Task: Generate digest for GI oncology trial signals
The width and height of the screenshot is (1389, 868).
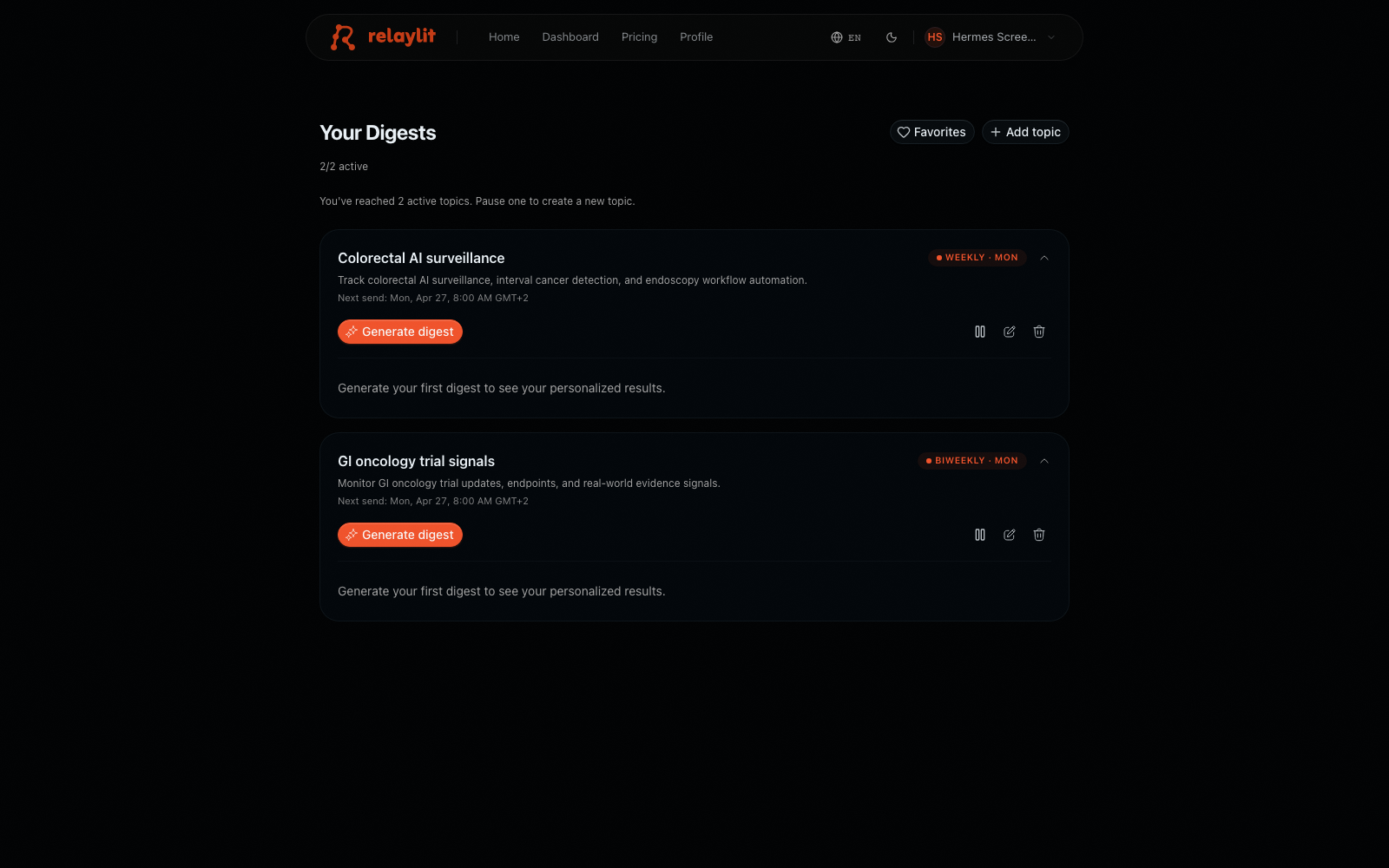Action: pos(400,535)
